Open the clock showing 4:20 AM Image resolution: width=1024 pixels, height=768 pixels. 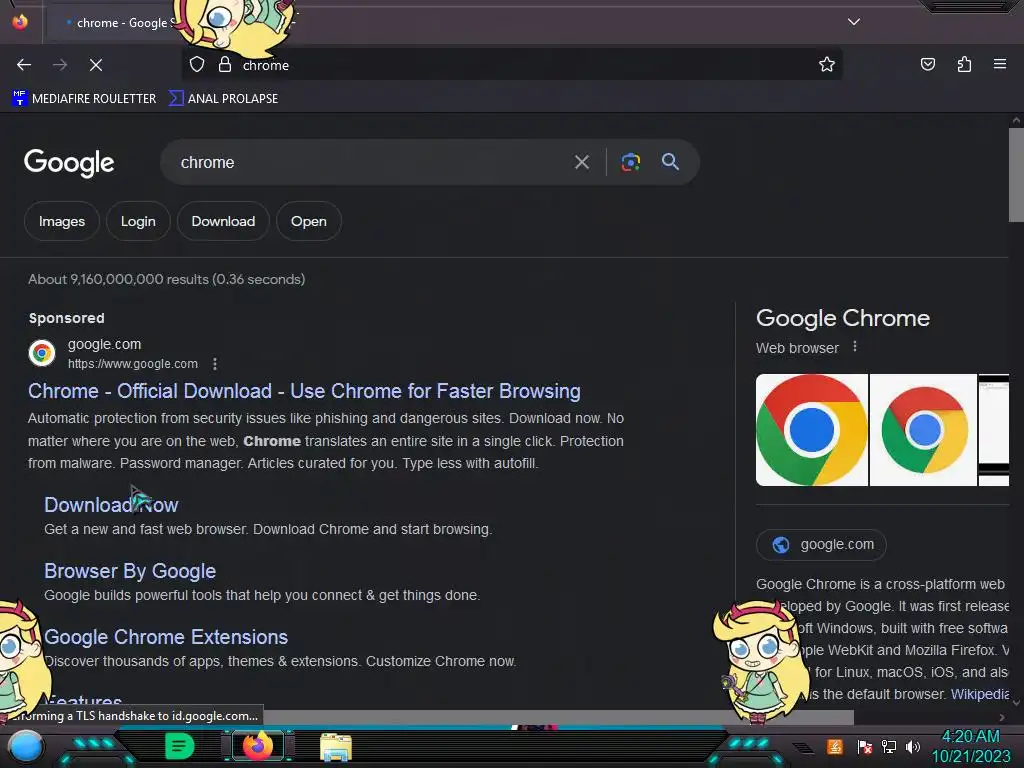pos(971,746)
